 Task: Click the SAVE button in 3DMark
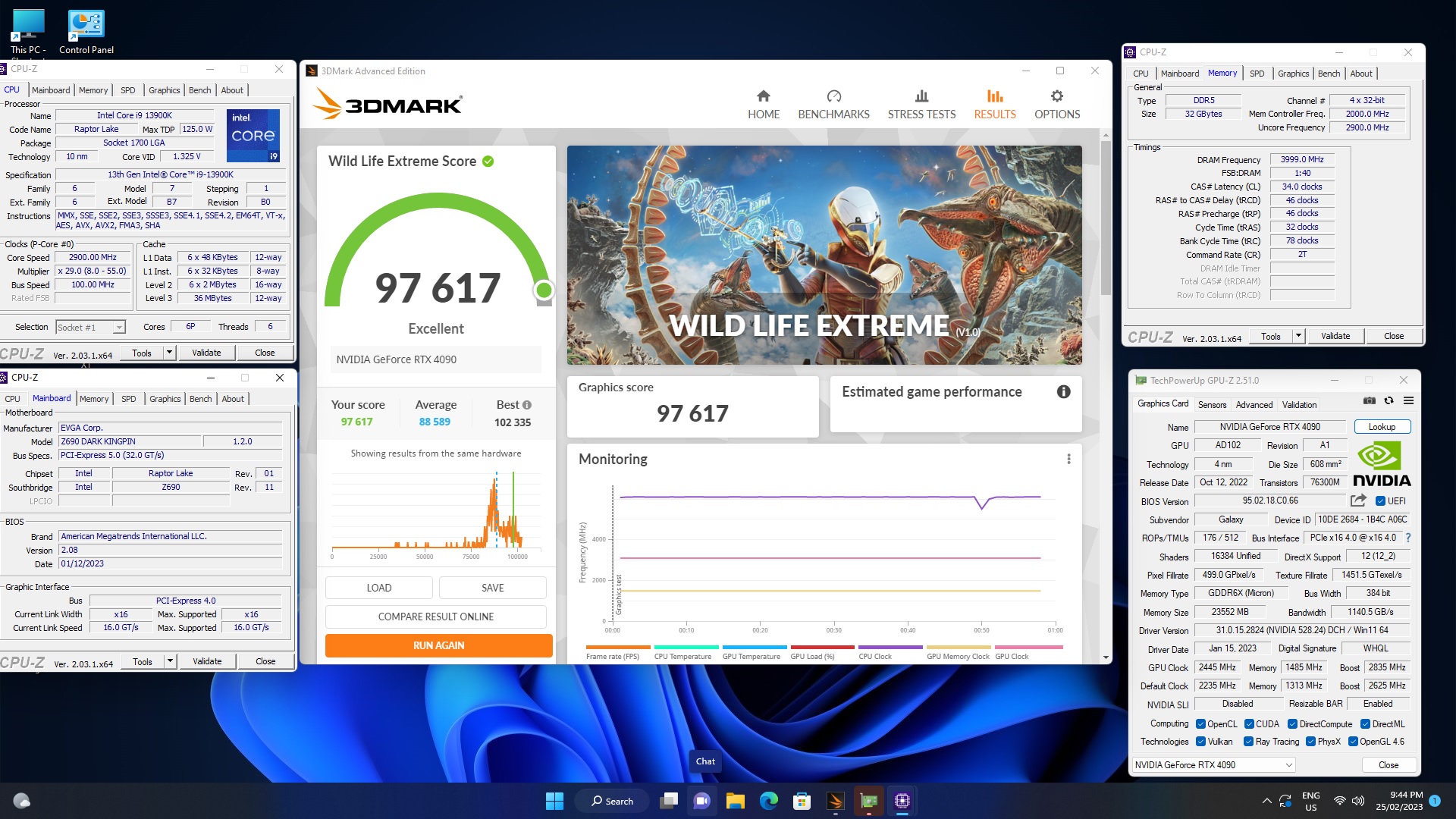(492, 588)
